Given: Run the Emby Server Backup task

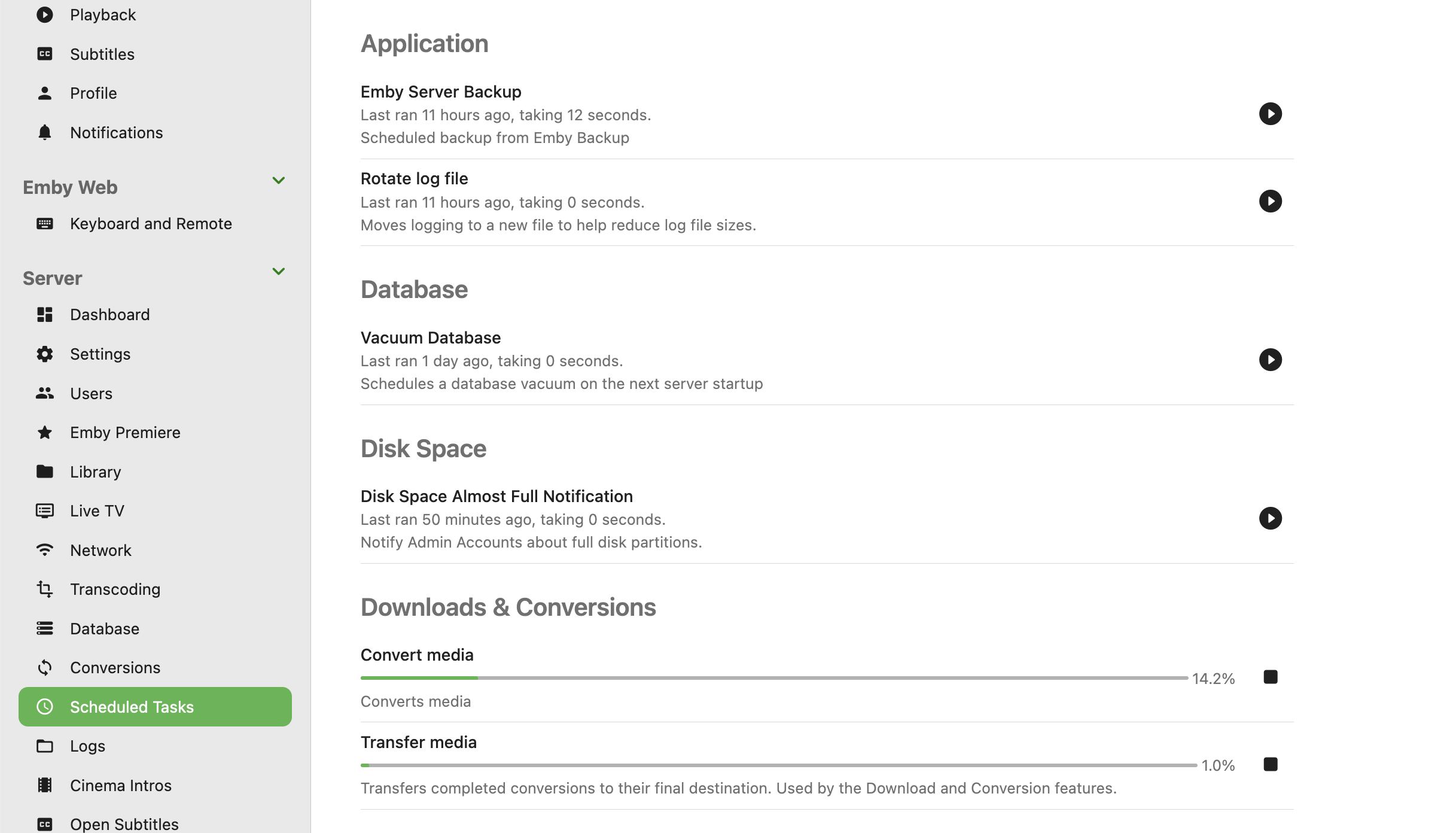Looking at the screenshot, I should click(1270, 114).
